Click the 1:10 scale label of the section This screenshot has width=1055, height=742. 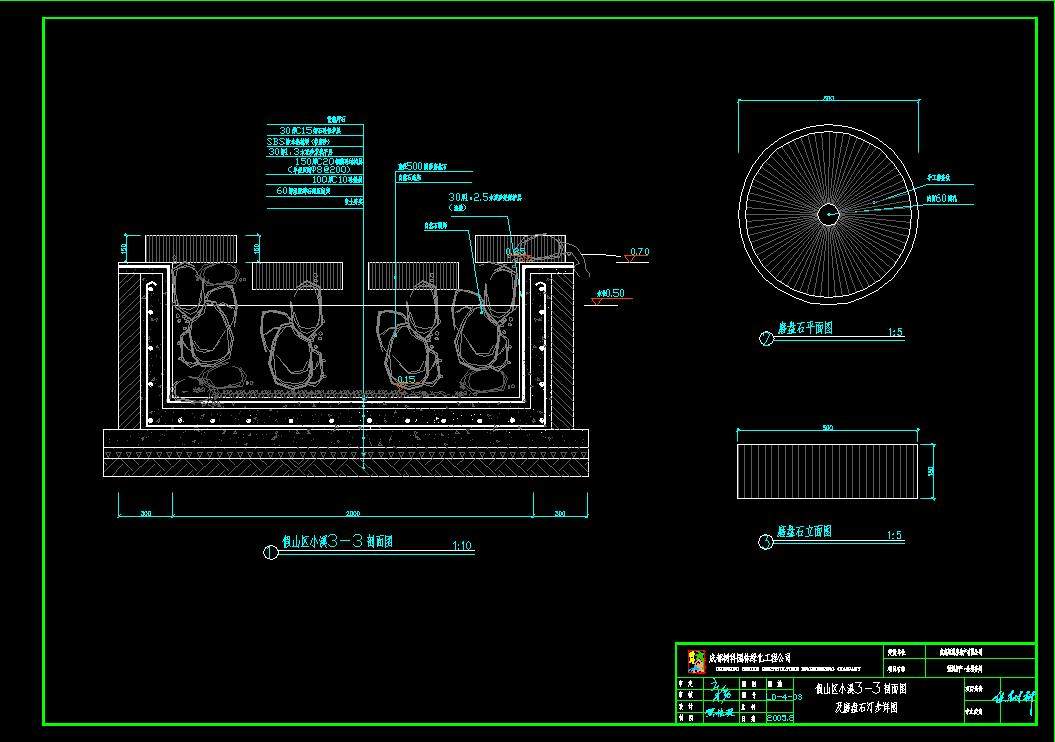[x=462, y=546]
